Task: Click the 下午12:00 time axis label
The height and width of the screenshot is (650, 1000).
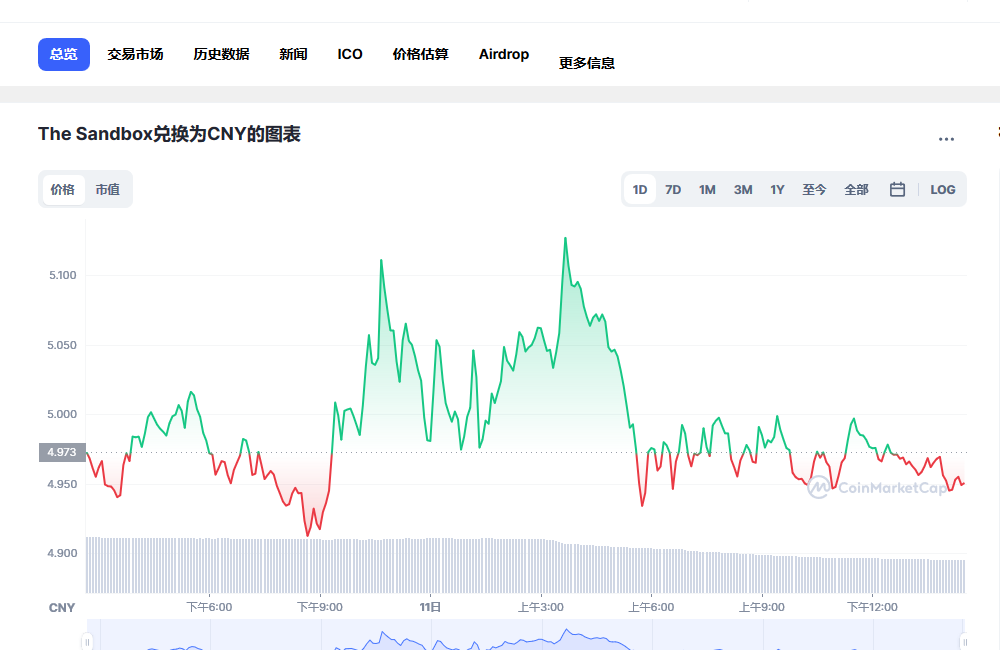Action: tap(872, 607)
